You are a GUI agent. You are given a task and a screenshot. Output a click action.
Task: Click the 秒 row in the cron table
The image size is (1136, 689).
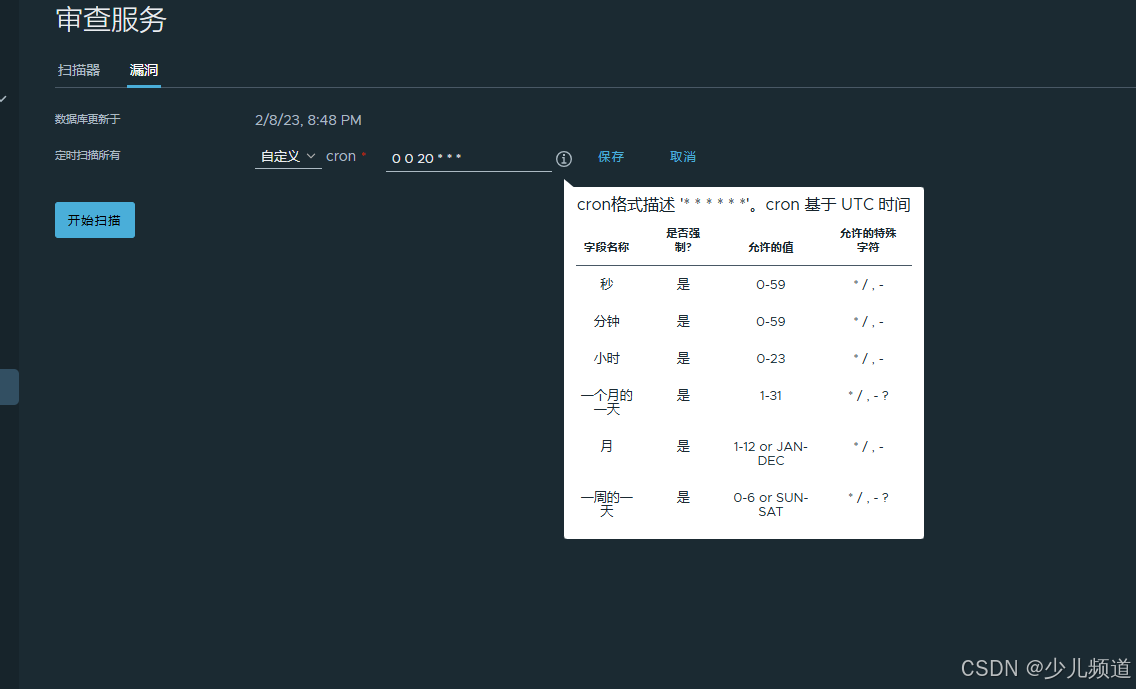(x=606, y=284)
